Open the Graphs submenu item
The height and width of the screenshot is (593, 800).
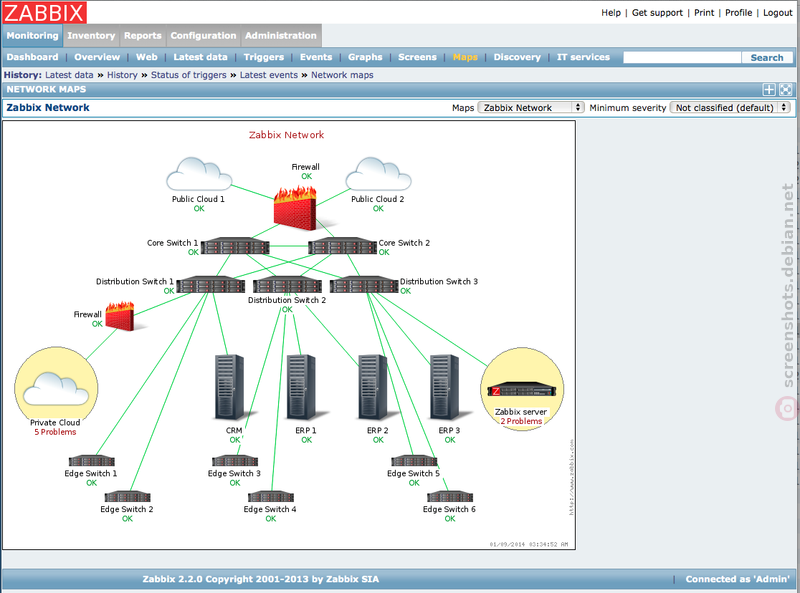[365, 57]
